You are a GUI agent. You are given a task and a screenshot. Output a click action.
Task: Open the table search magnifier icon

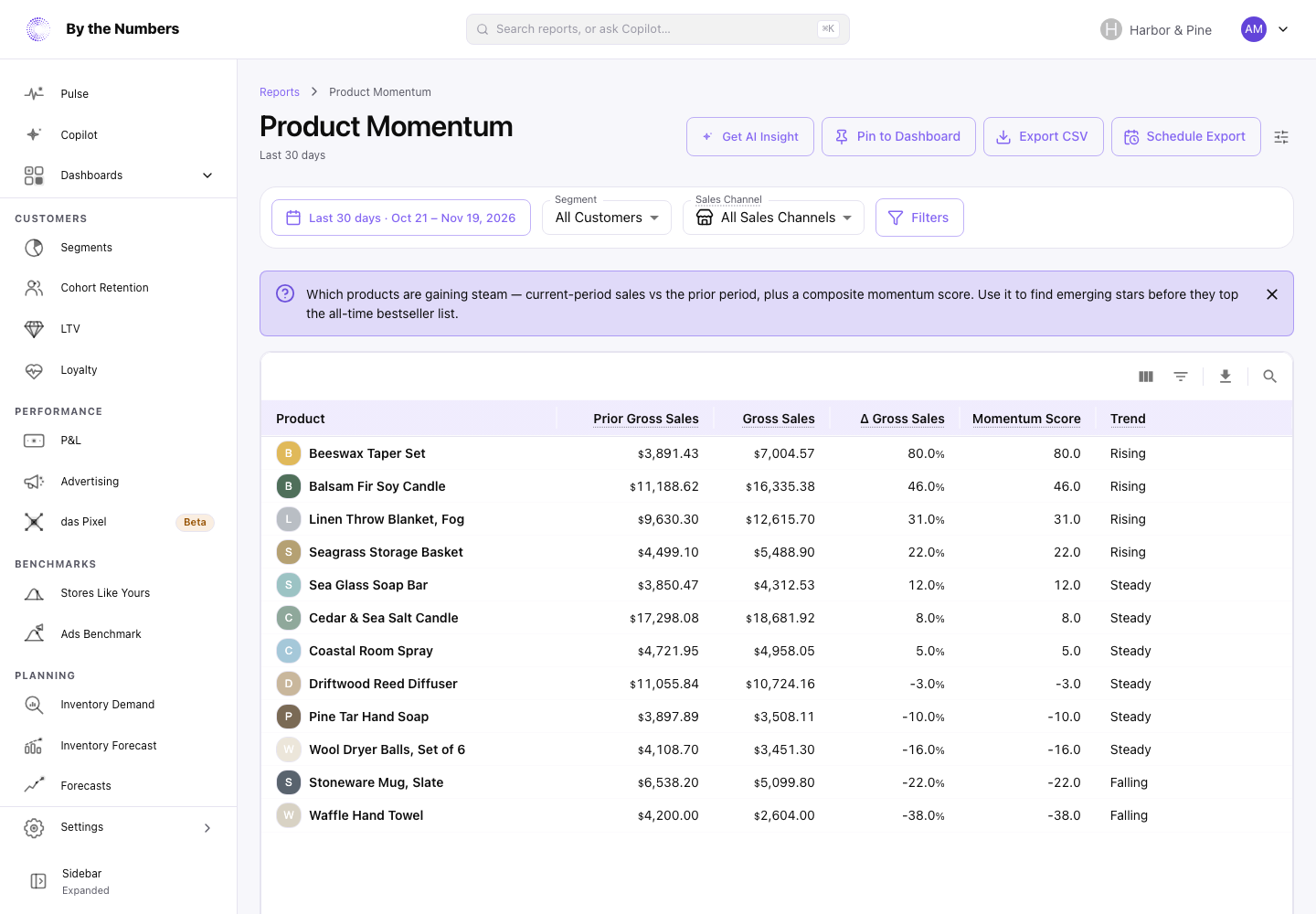pyautogui.click(x=1269, y=377)
